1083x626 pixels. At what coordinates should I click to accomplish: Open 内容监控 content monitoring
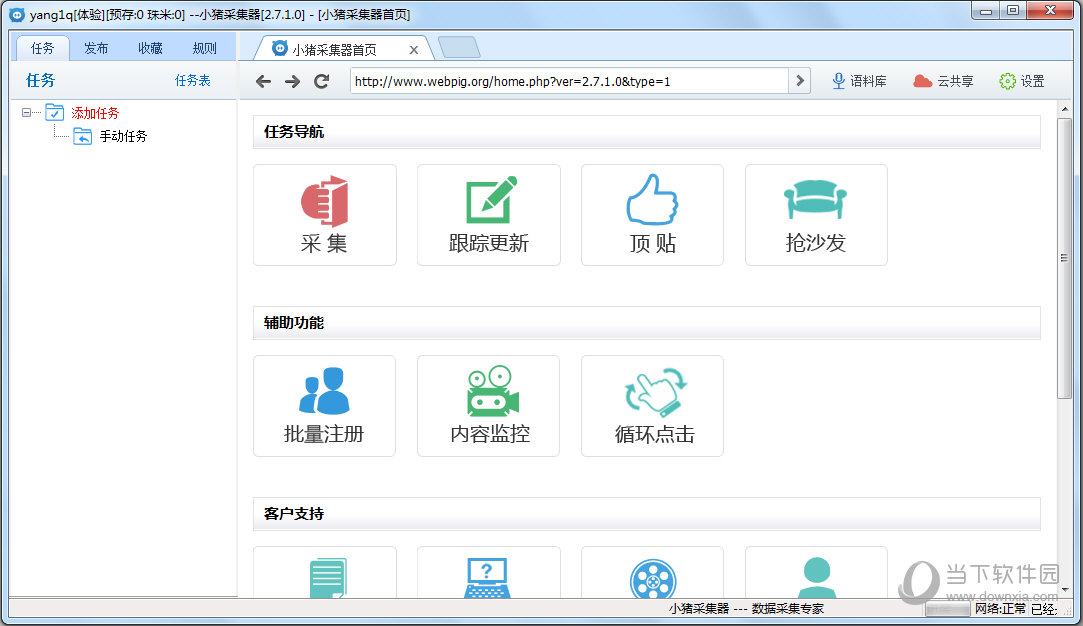click(488, 405)
